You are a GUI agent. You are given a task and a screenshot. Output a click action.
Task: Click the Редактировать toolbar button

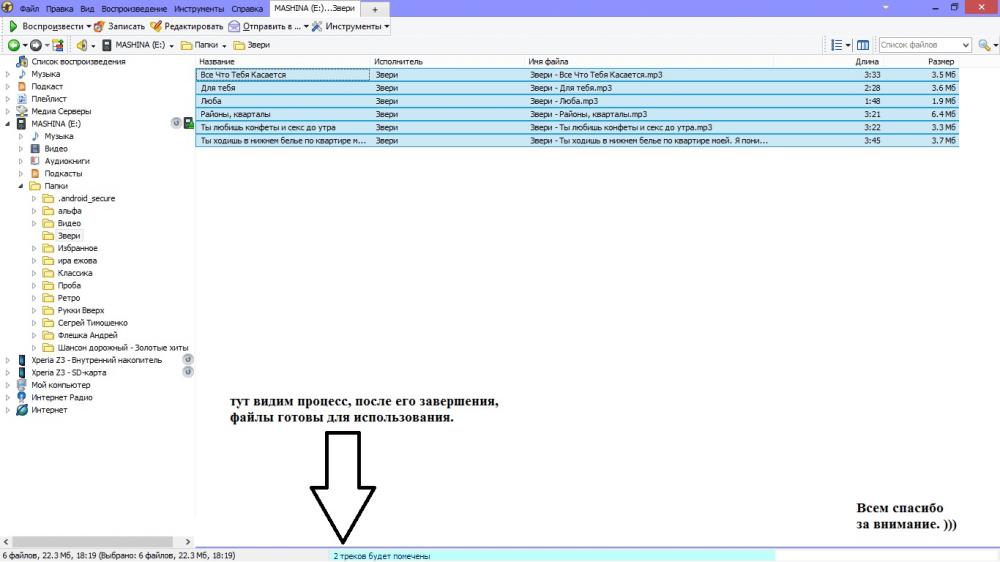point(187,26)
